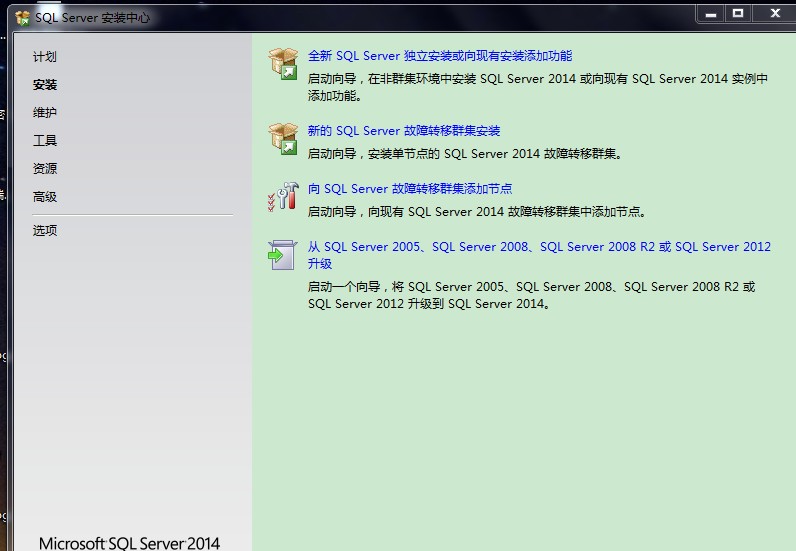Click the SQL Server 安装中心 title bar icon
Screen dimensions: 796x551
22,18
